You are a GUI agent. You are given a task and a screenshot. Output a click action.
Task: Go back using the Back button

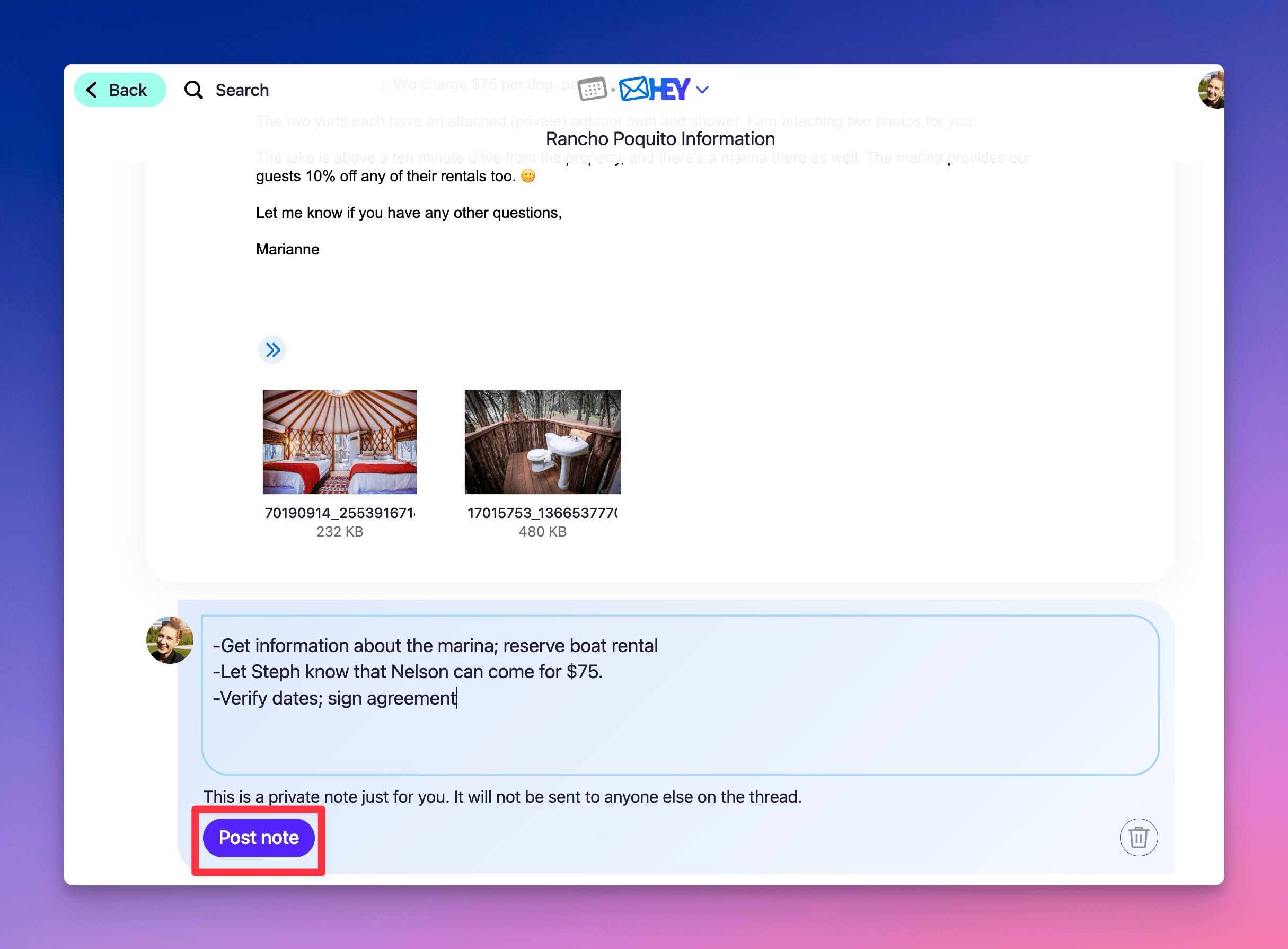(120, 90)
